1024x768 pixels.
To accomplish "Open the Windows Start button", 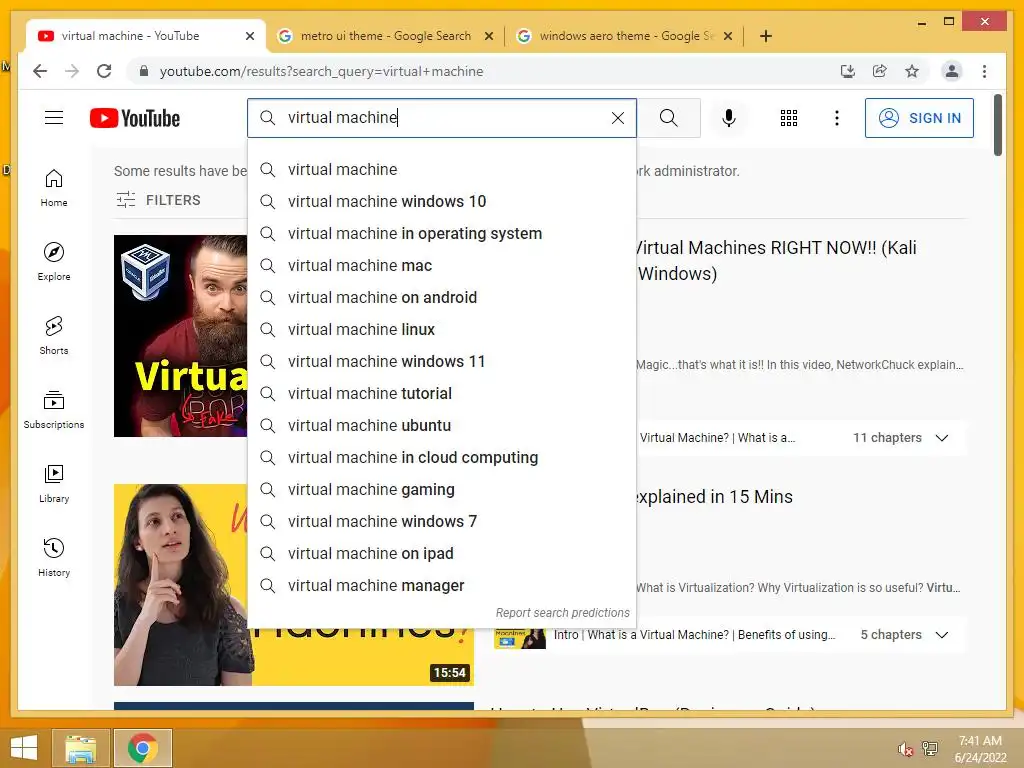I will pyautogui.click(x=24, y=748).
